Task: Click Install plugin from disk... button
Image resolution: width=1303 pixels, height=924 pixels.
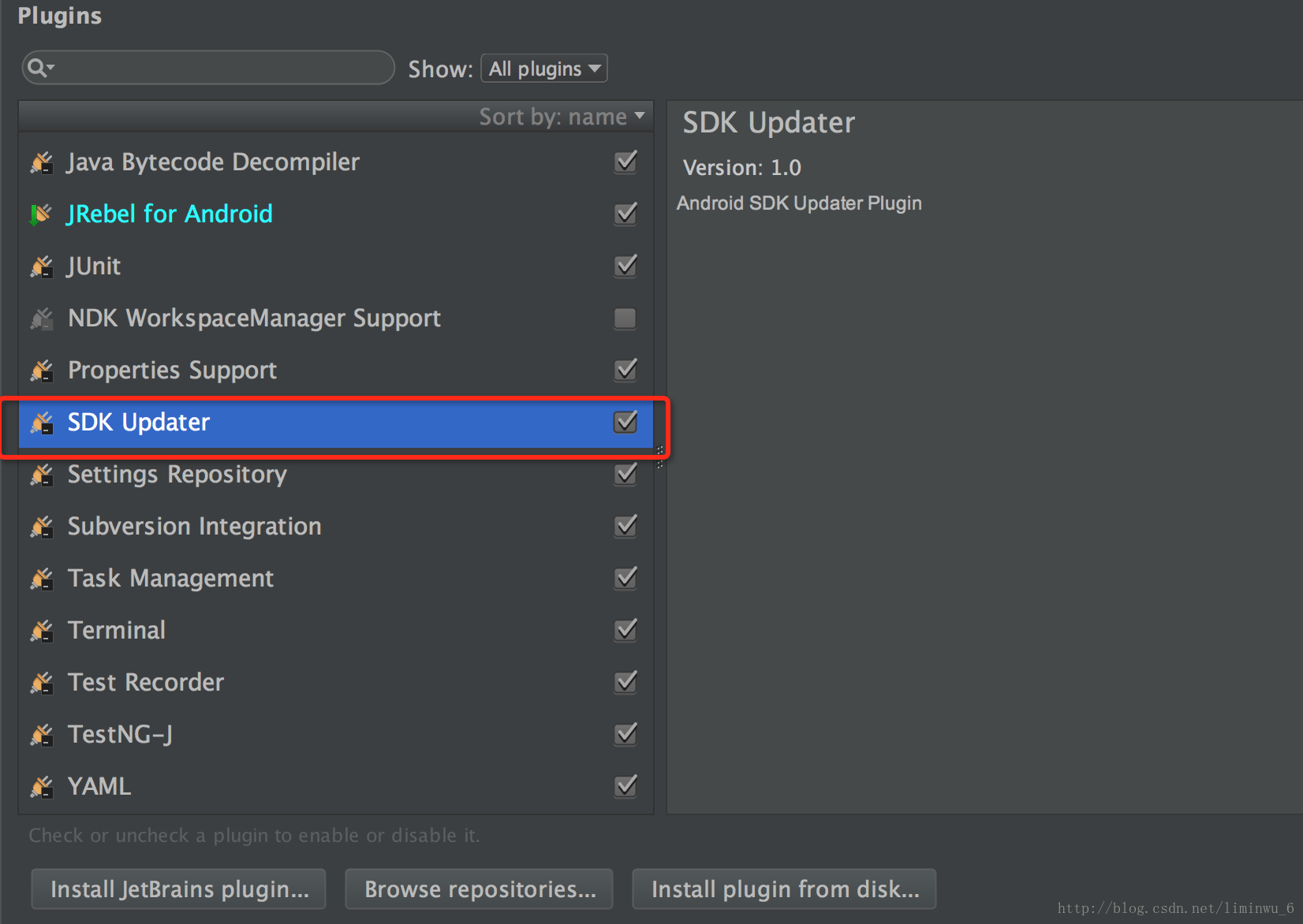Action: 785,889
